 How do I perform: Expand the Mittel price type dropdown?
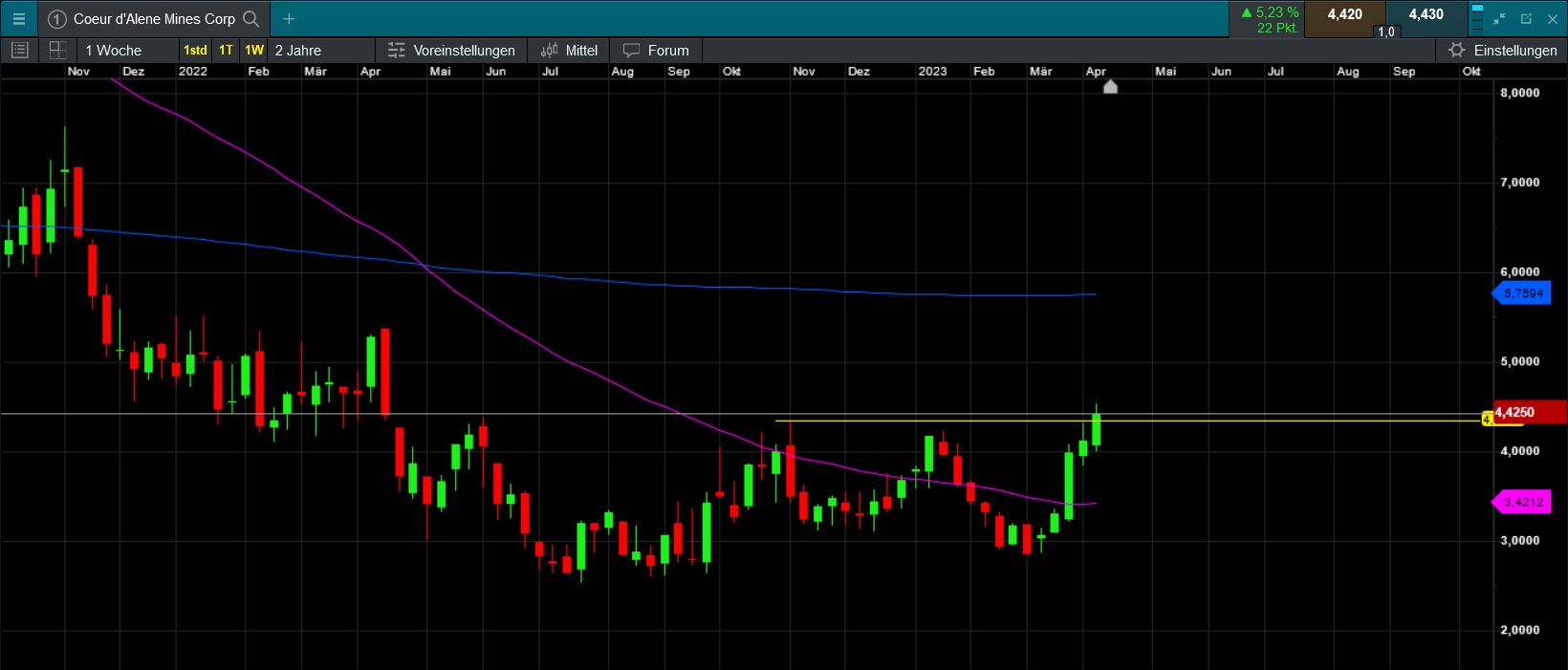pos(569,50)
